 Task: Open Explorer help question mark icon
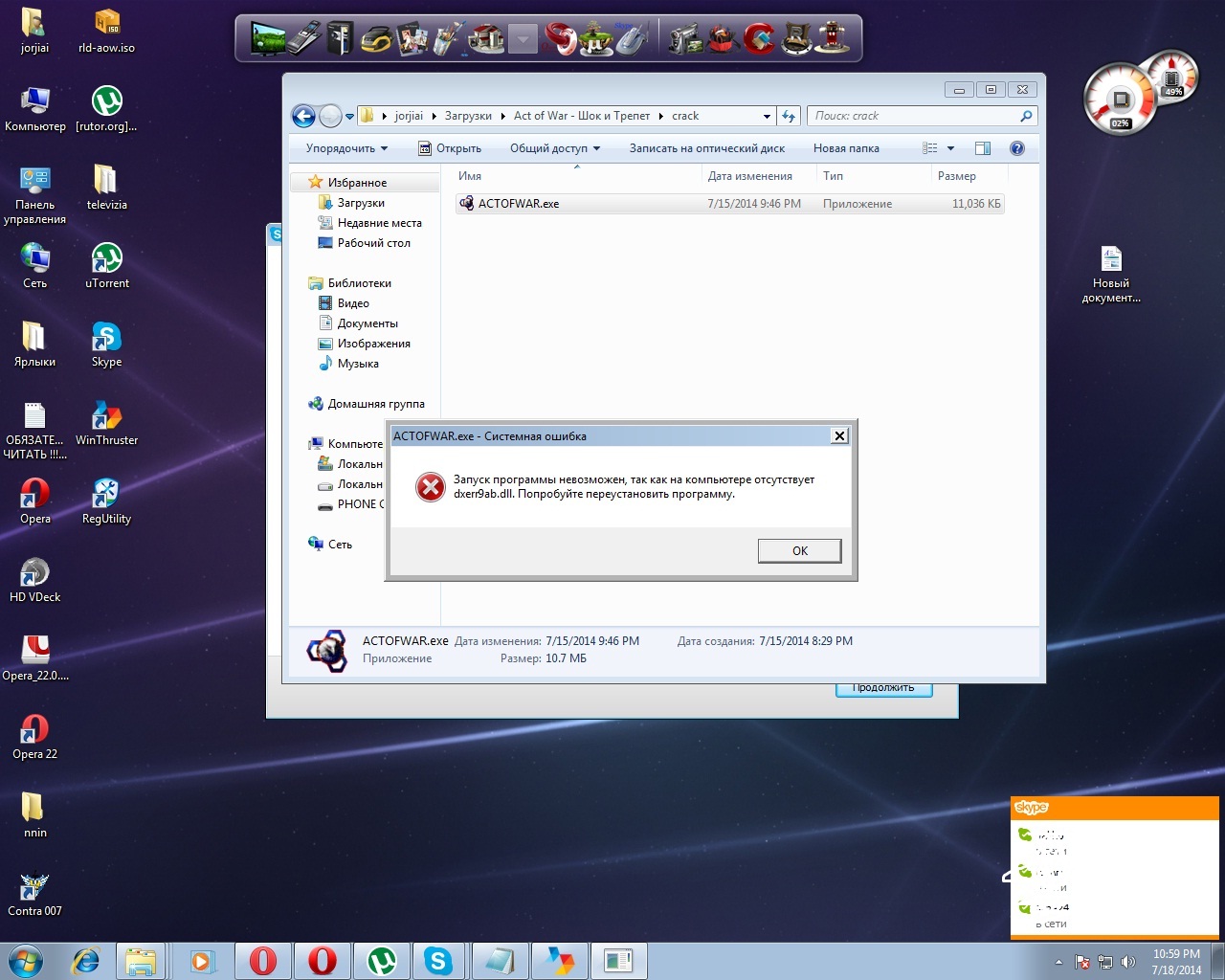[x=1016, y=148]
